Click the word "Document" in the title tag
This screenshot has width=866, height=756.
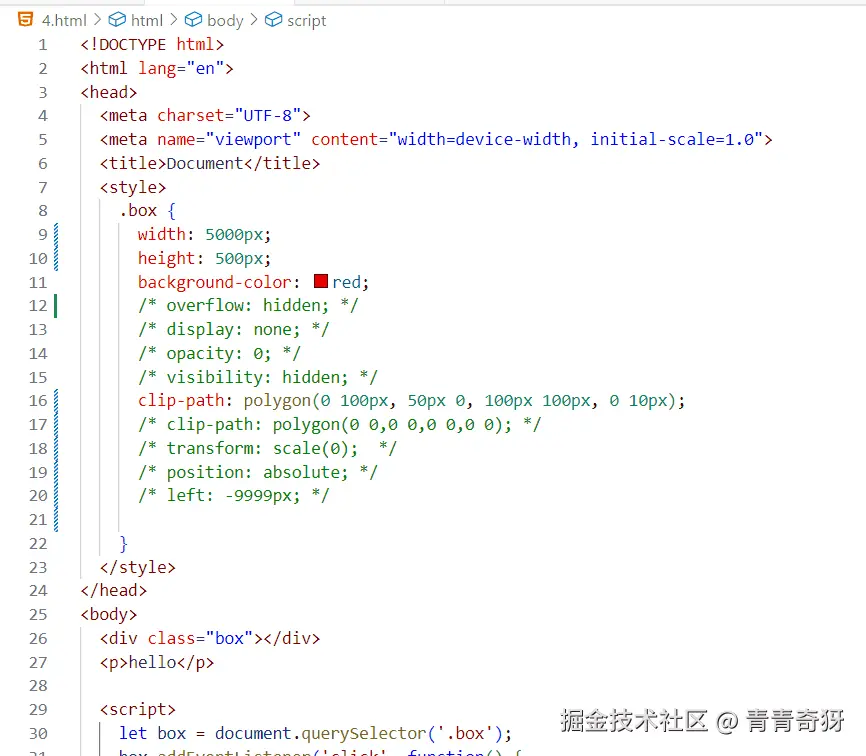pos(205,163)
